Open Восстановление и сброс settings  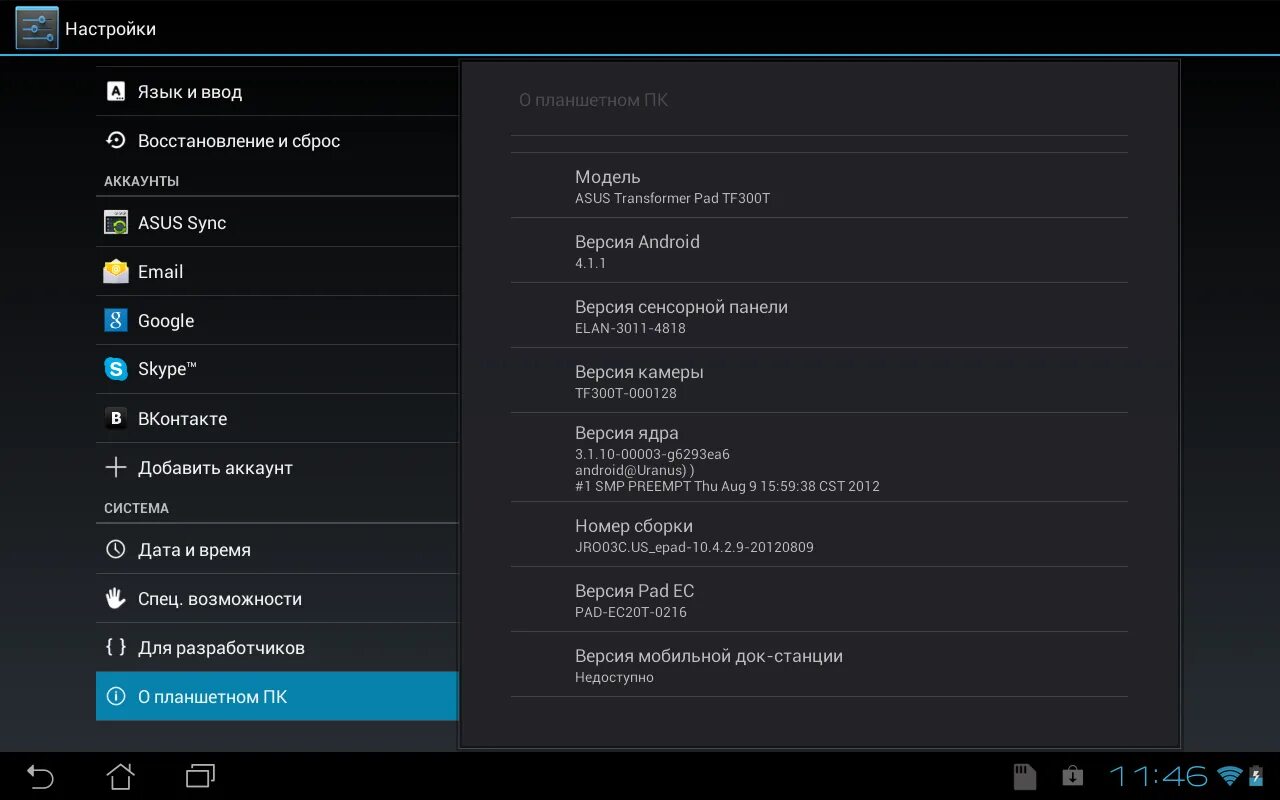pyautogui.click(x=277, y=141)
